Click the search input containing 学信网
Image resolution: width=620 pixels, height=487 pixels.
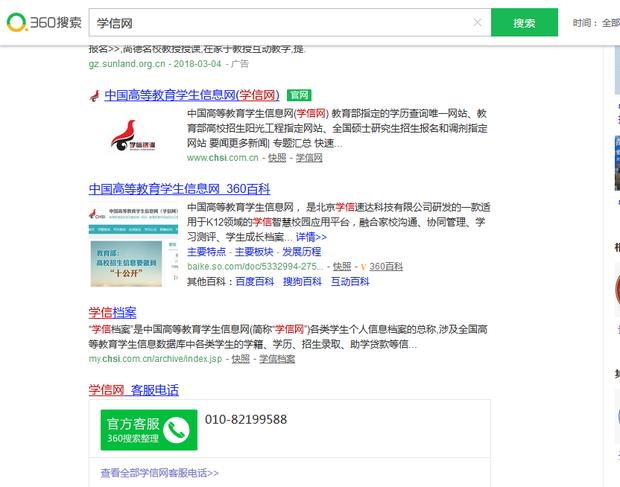click(280, 23)
